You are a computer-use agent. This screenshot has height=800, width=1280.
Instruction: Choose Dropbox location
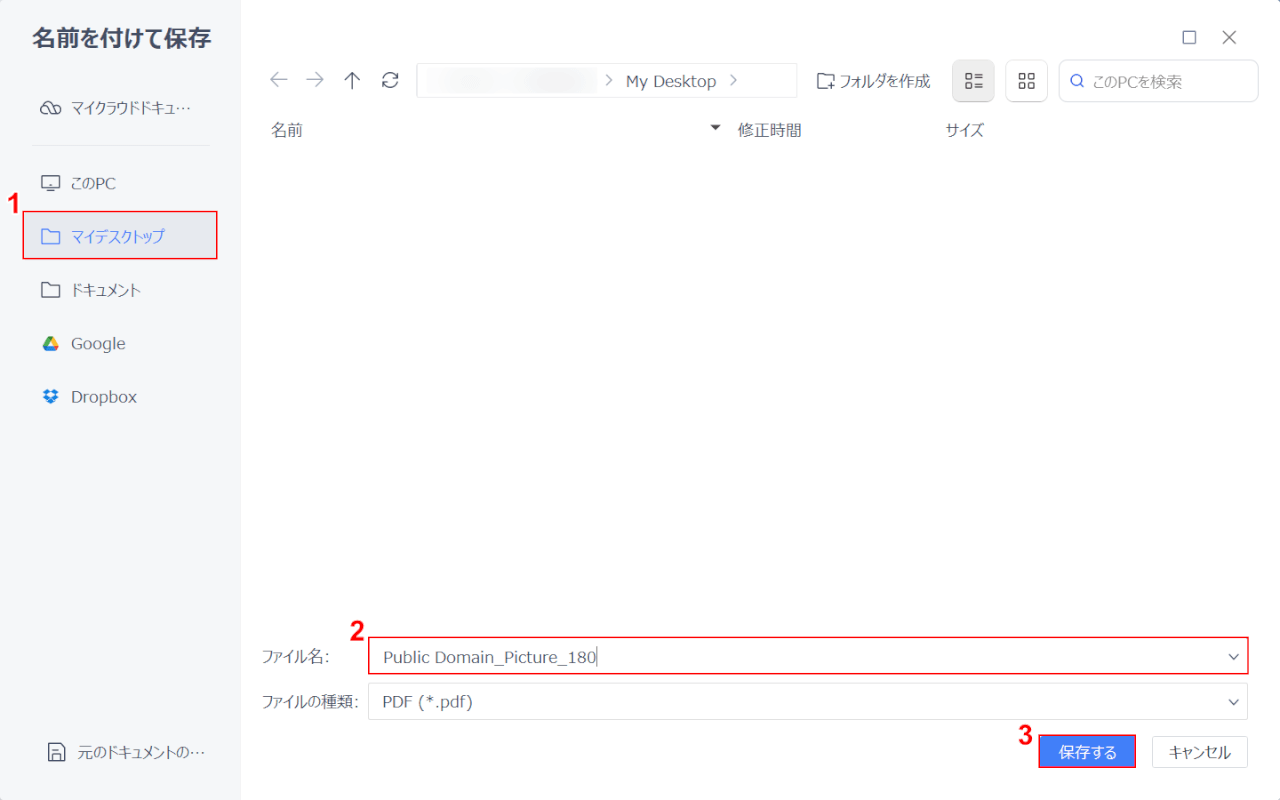[120, 397]
